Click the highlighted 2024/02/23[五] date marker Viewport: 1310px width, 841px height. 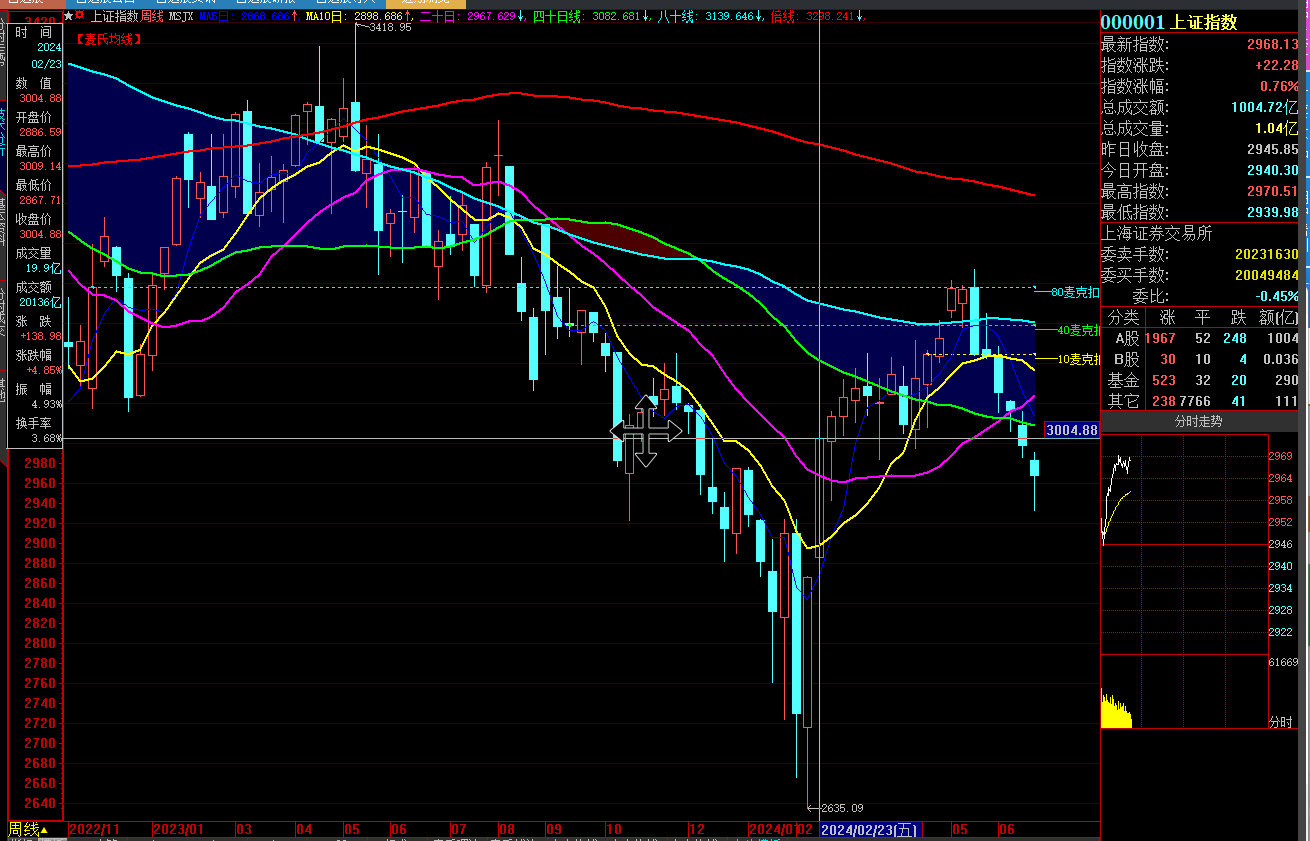[x=869, y=830]
